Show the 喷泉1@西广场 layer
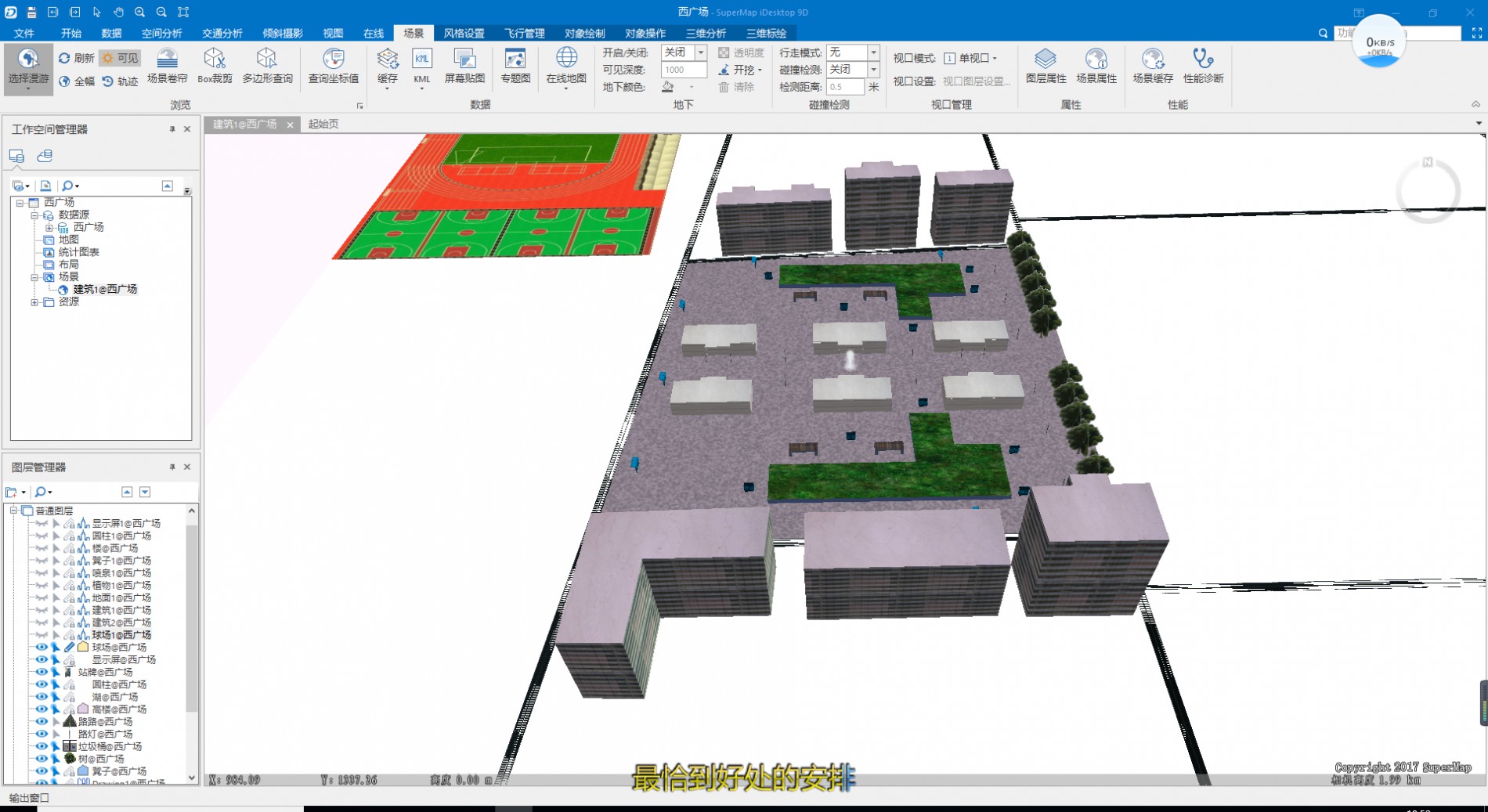This screenshot has height=812, width=1488. (x=42, y=573)
